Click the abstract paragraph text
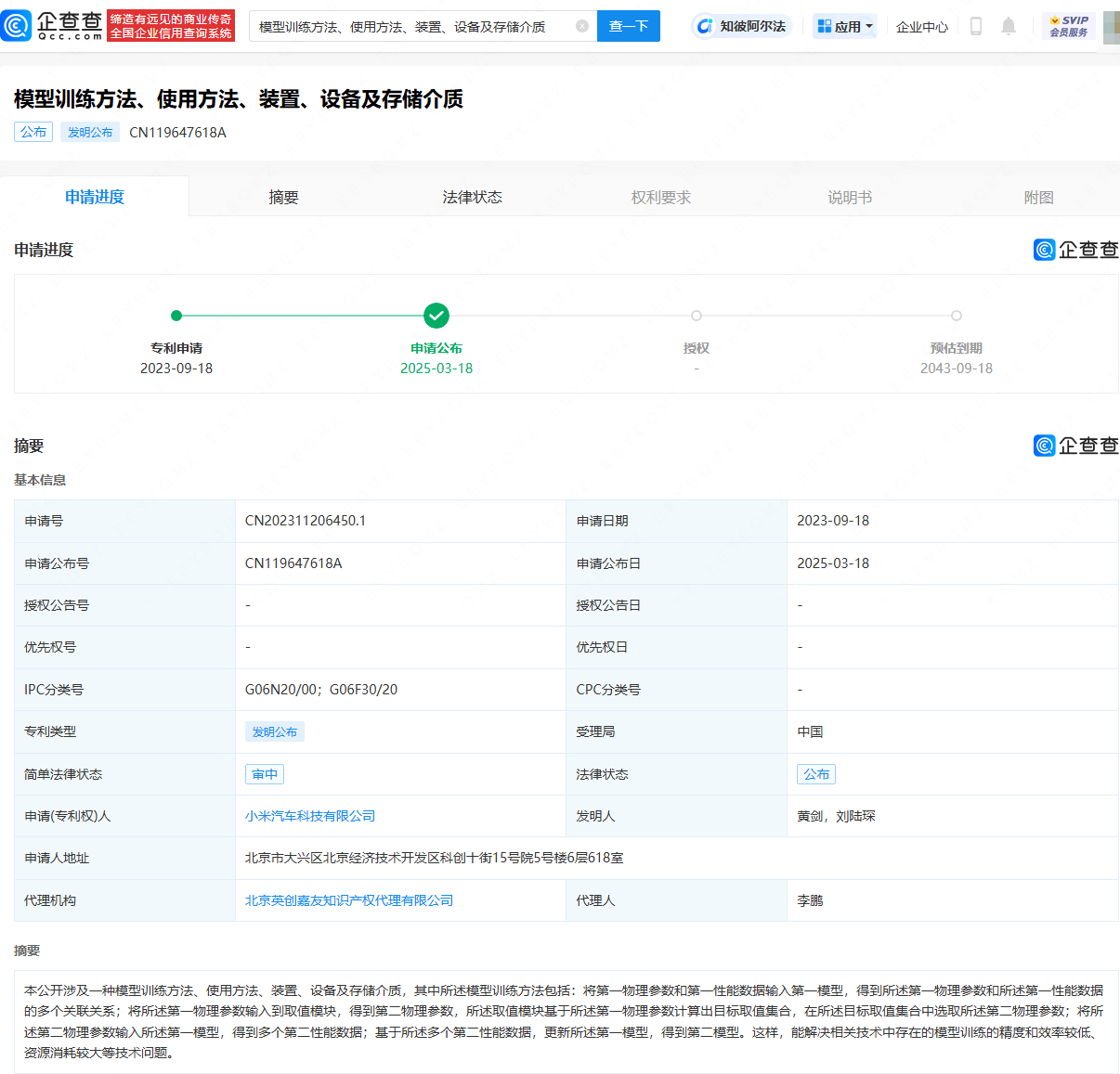The width and height of the screenshot is (1120, 1074). pyautogui.click(x=564, y=1021)
